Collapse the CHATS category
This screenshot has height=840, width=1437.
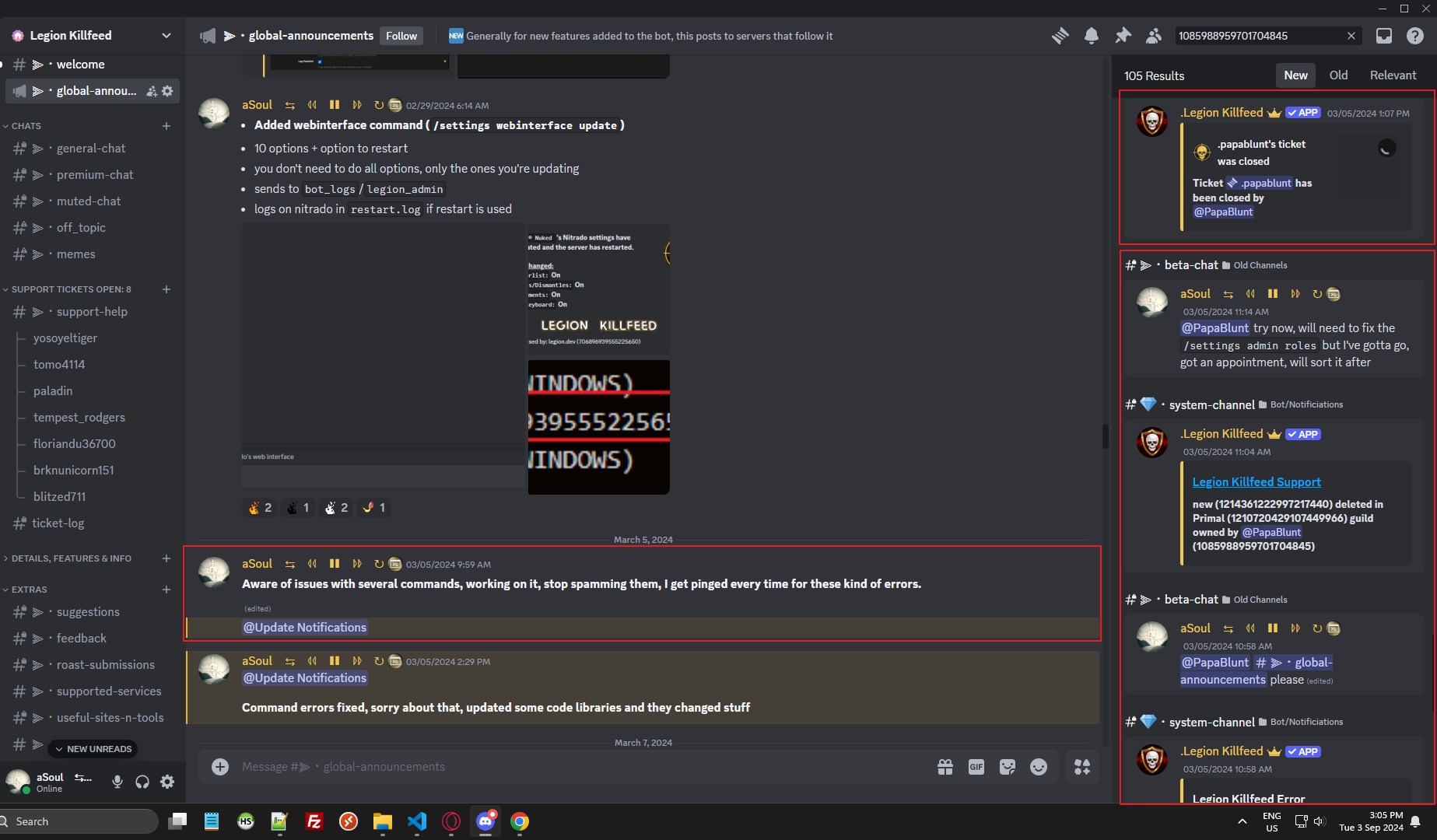tap(23, 126)
